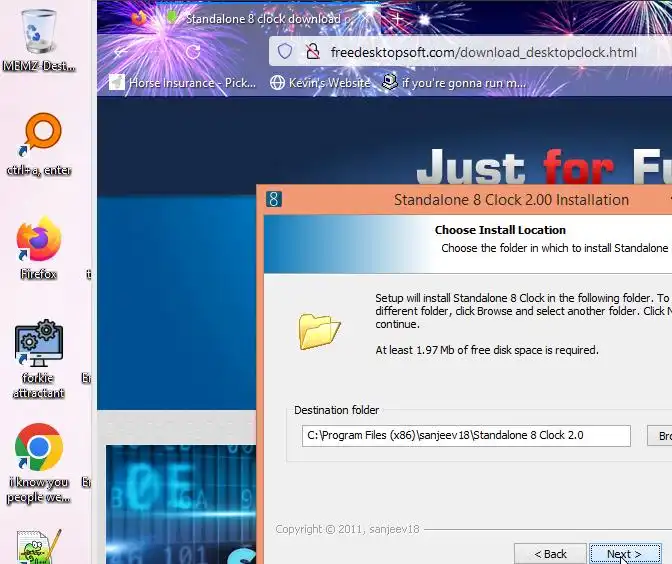Open 'Horse Insurance - Pick...' bookmark
Viewport: 672px width, 564px height.
(182, 82)
